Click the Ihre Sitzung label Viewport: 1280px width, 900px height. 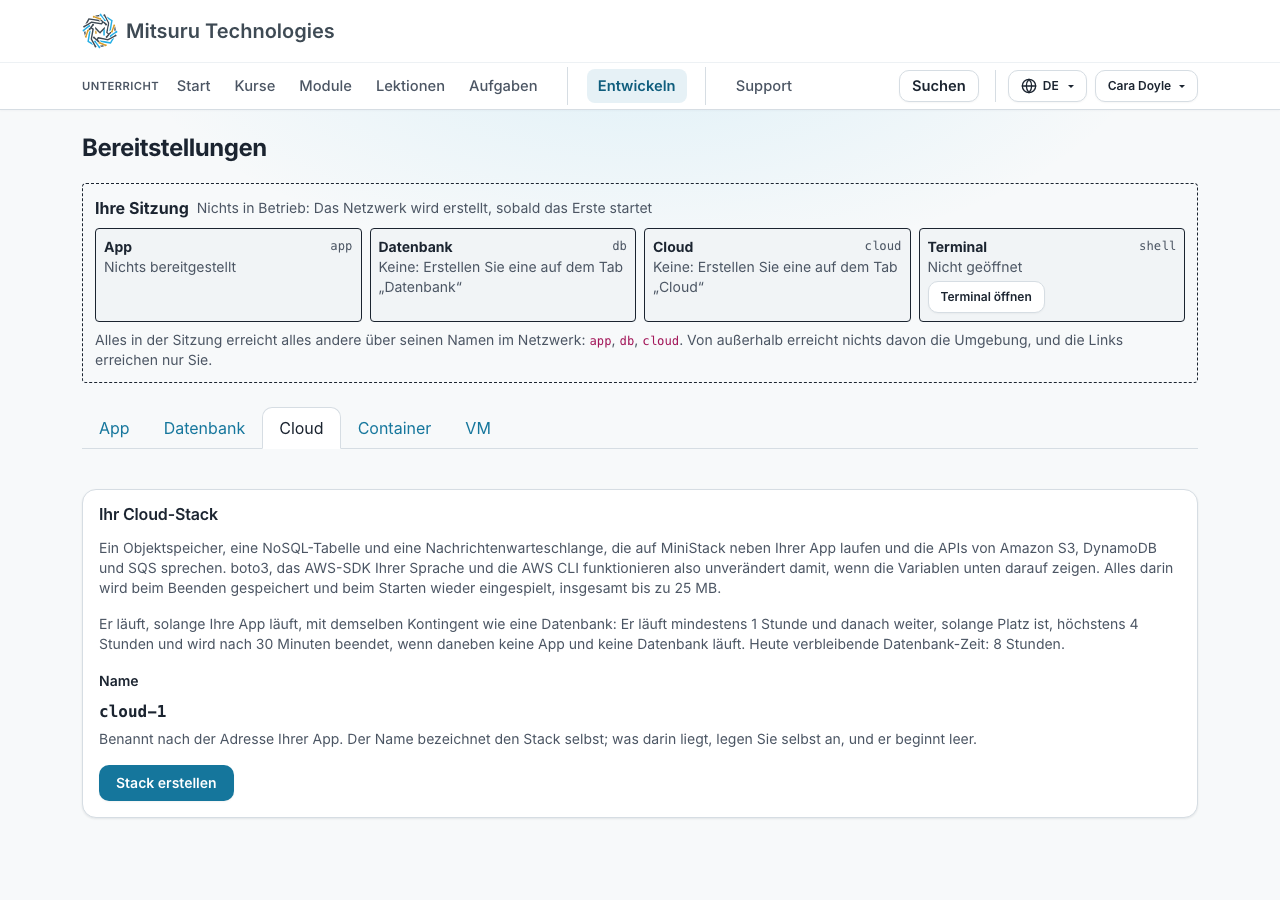(x=142, y=208)
